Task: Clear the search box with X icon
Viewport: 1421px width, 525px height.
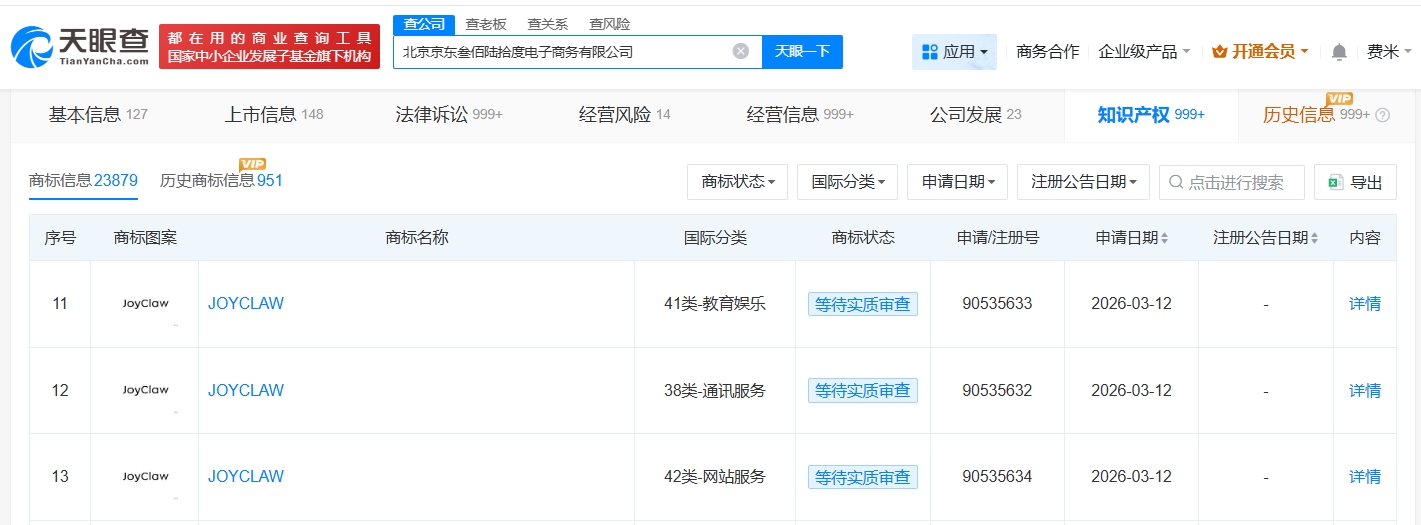Action: click(x=740, y=51)
